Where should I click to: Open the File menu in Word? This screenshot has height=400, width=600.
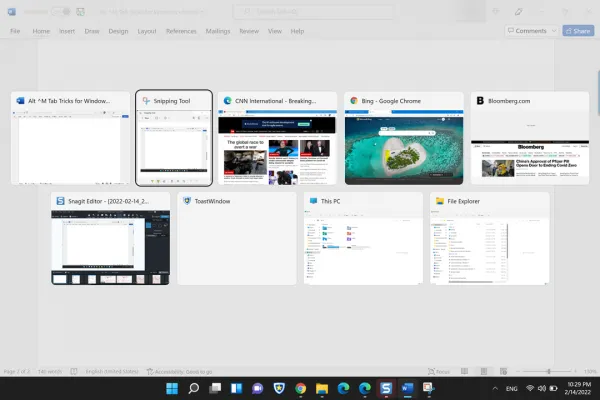coord(15,31)
